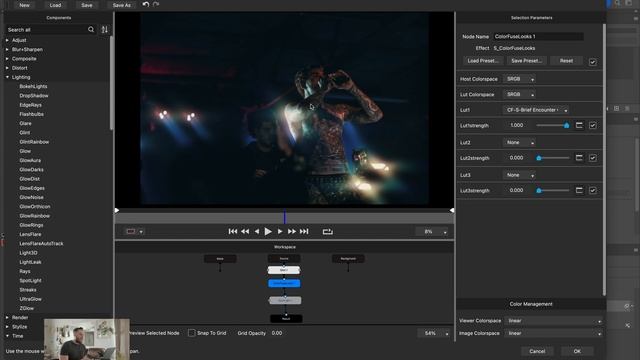Enable Snap To Grid checkbox
640x360 pixels.
click(x=191, y=333)
